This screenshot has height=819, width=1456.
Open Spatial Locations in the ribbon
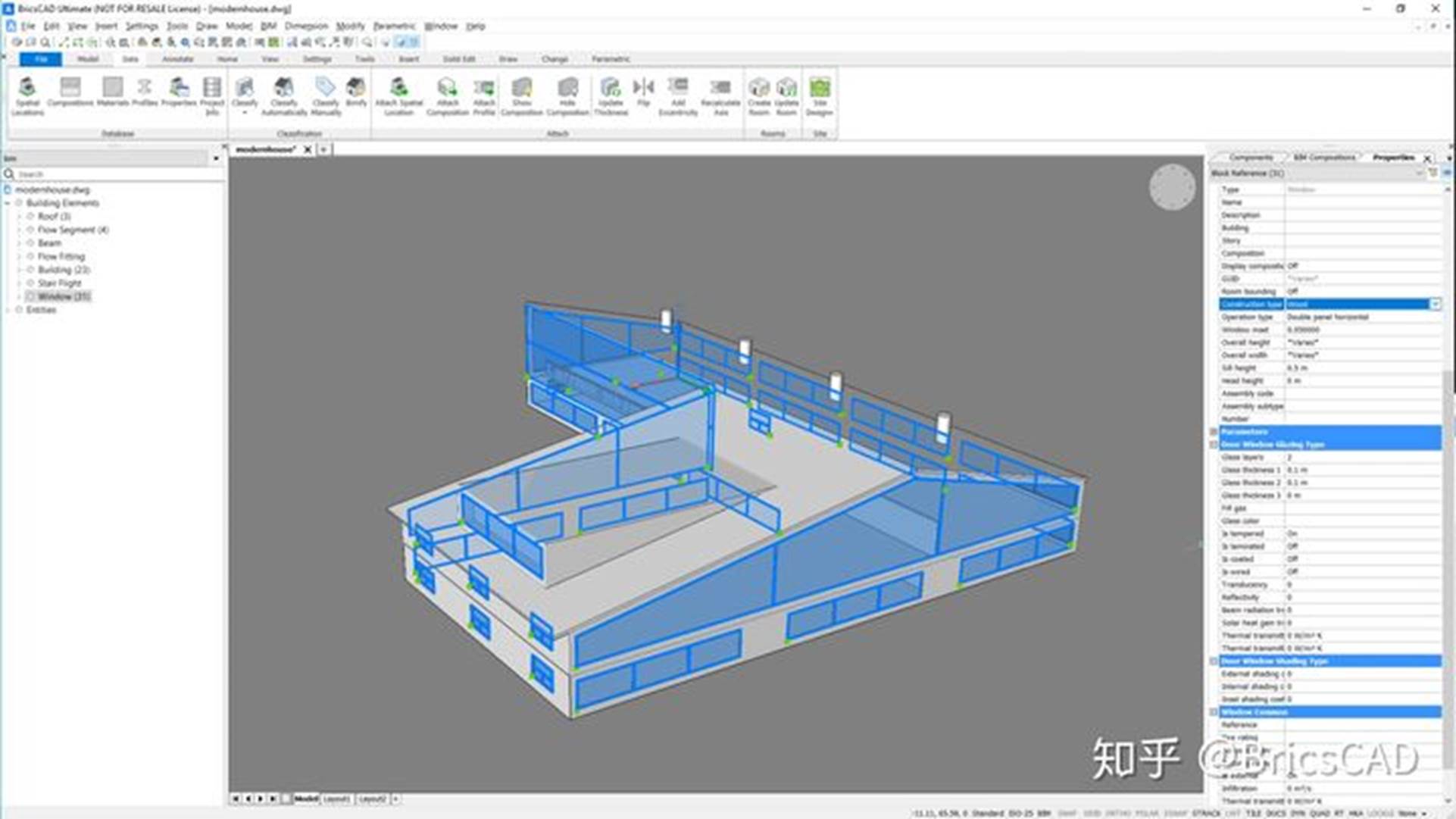point(27,95)
